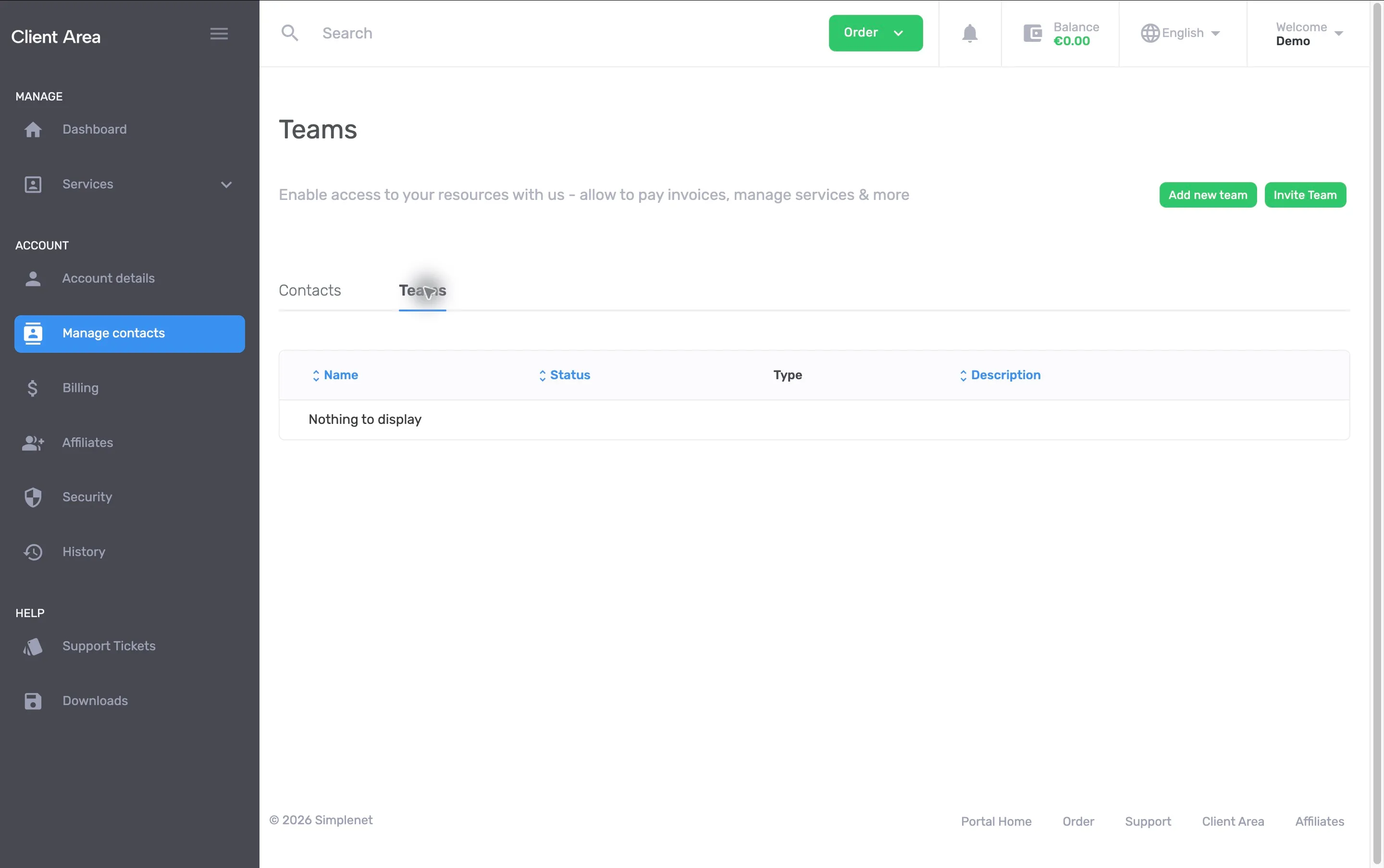
Task: Click Invite Team button
Action: point(1305,195)
